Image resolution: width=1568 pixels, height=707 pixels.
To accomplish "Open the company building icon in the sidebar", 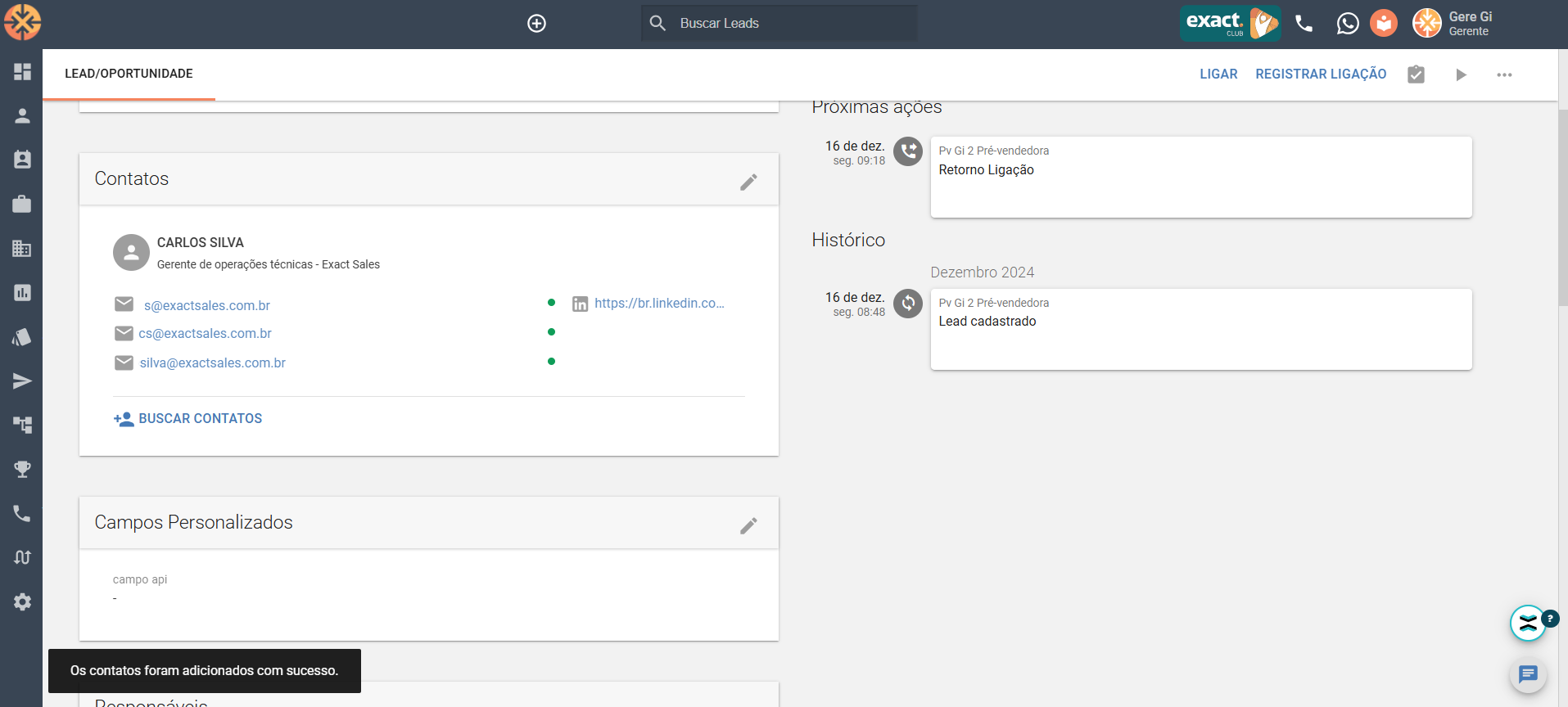I will [22, 248].
